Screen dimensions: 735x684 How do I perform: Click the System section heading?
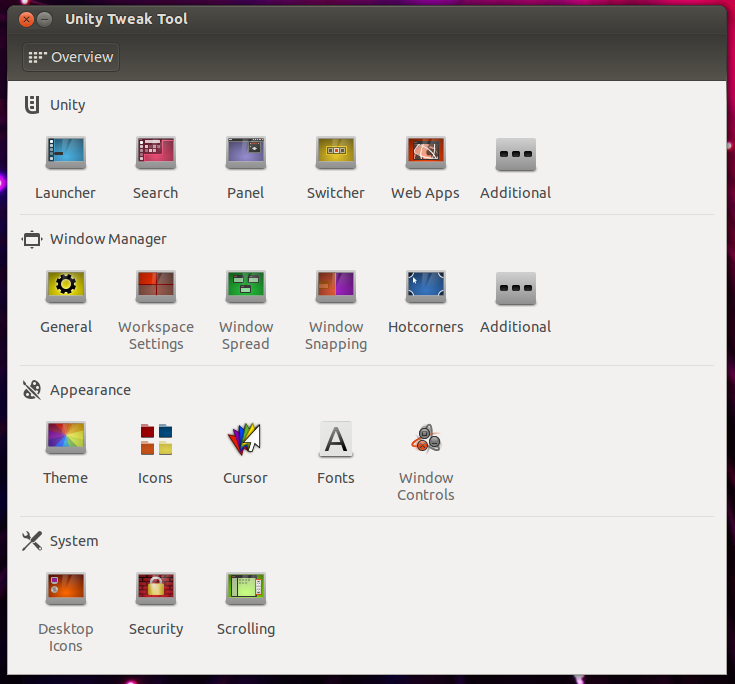click(x=74, y=541)
